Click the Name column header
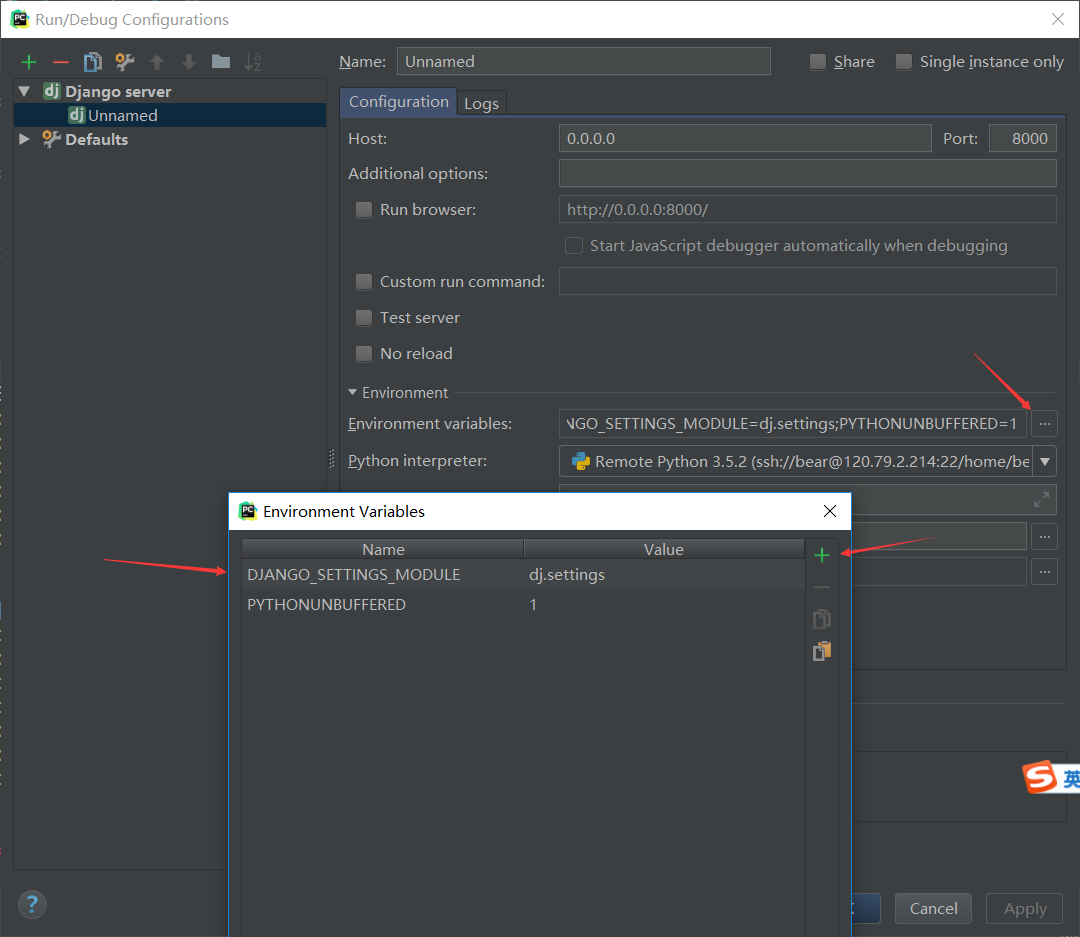1080x937 pixels. click(x=383, y=549)
